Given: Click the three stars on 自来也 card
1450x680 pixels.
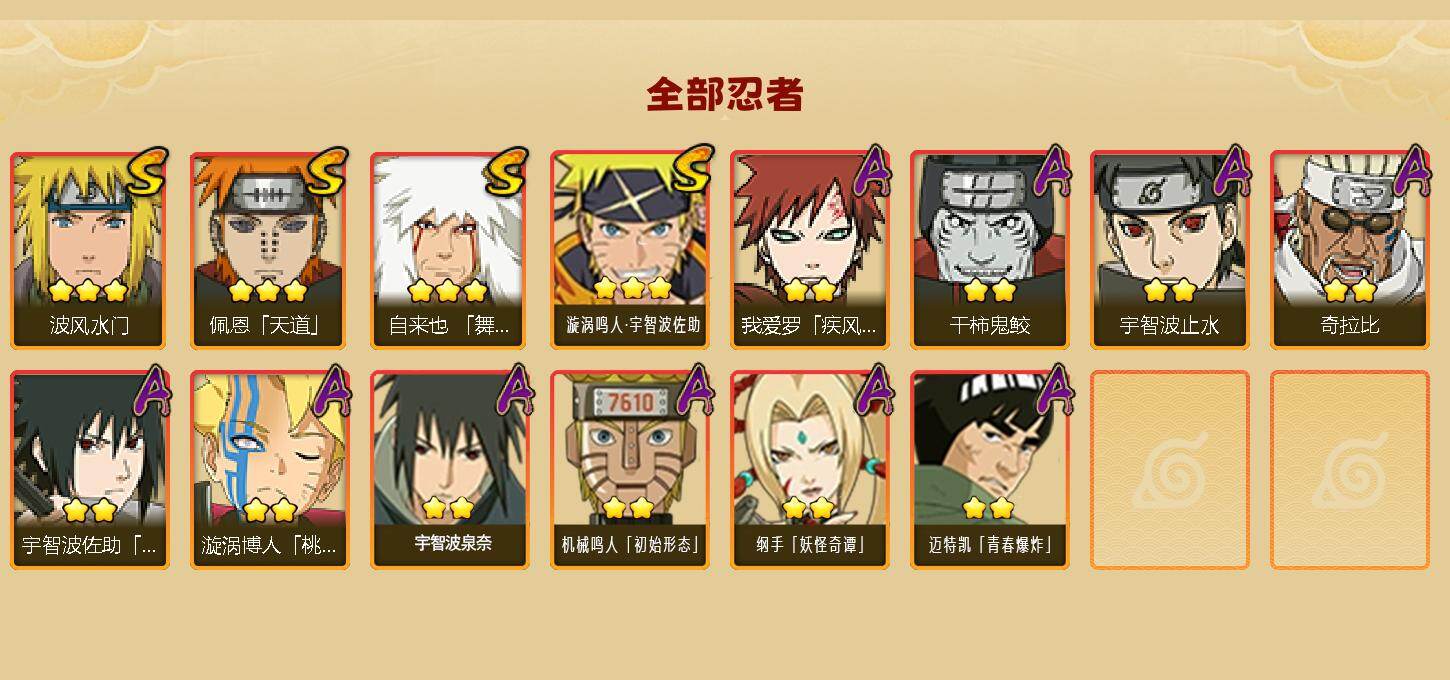Looking at the screenshot, I should click(x=447, y=291).
